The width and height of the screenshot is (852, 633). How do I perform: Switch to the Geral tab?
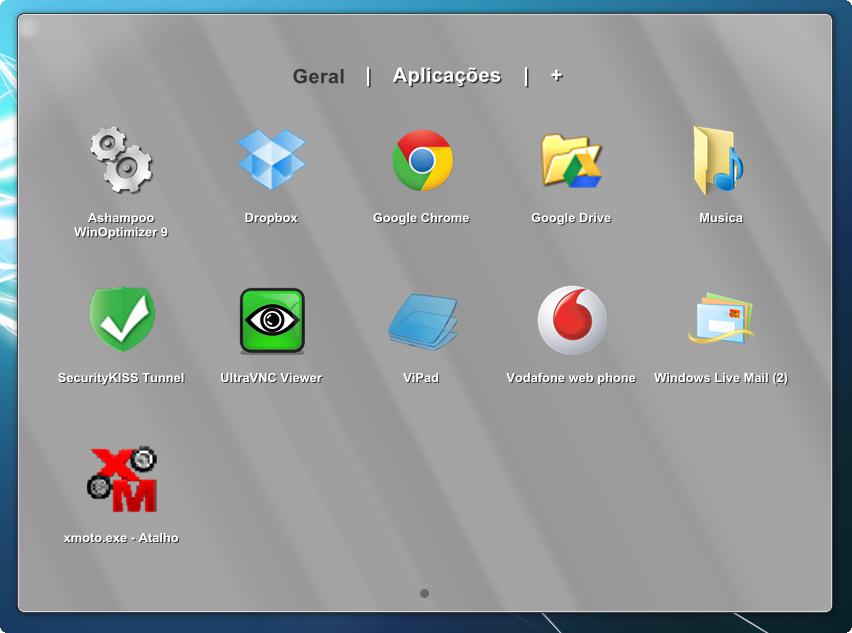click(x=318, y=76)
